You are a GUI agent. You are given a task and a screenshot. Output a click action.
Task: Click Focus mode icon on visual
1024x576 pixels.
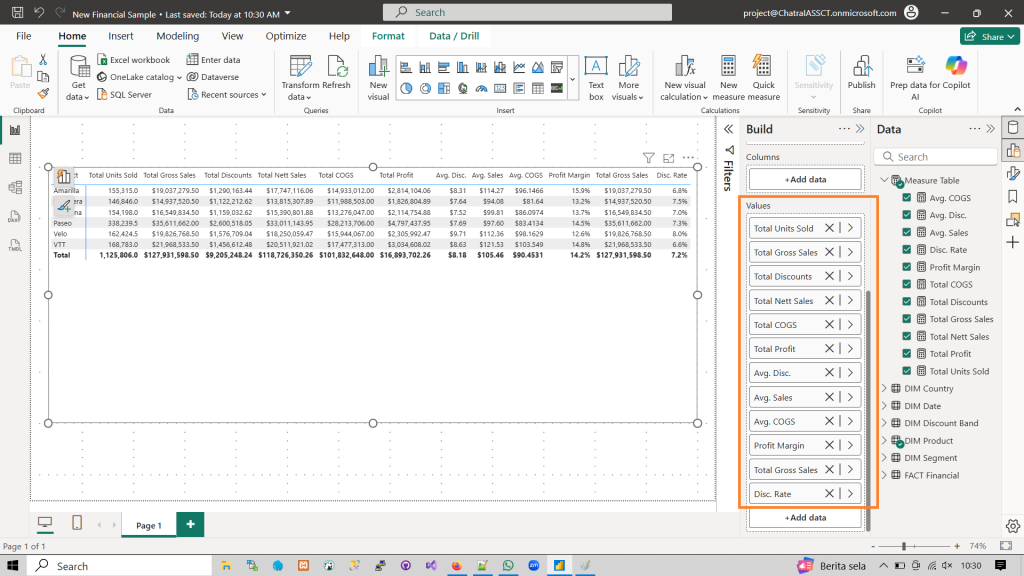click(x=668, y=158)
